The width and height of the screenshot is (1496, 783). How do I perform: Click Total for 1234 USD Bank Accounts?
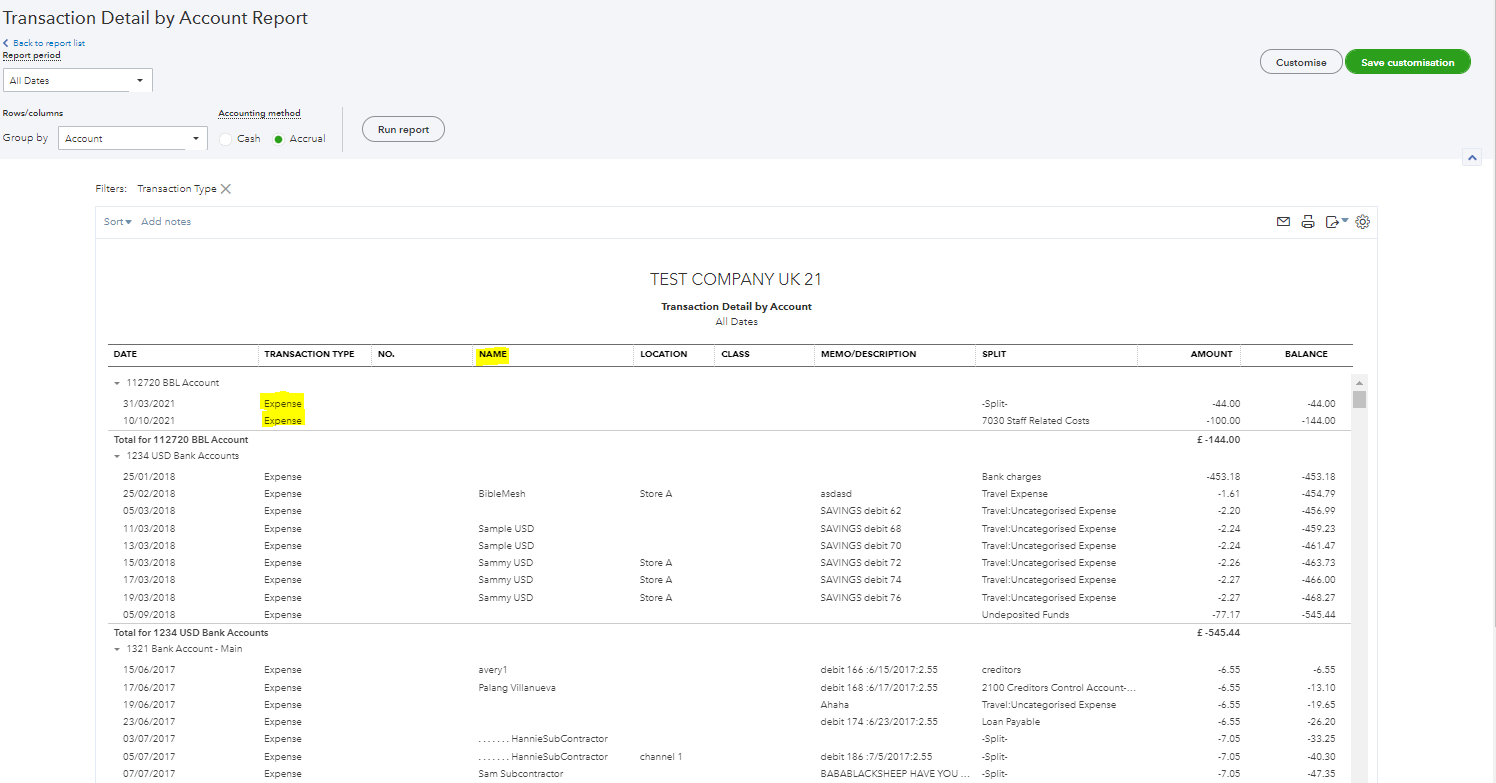(191, 633)
